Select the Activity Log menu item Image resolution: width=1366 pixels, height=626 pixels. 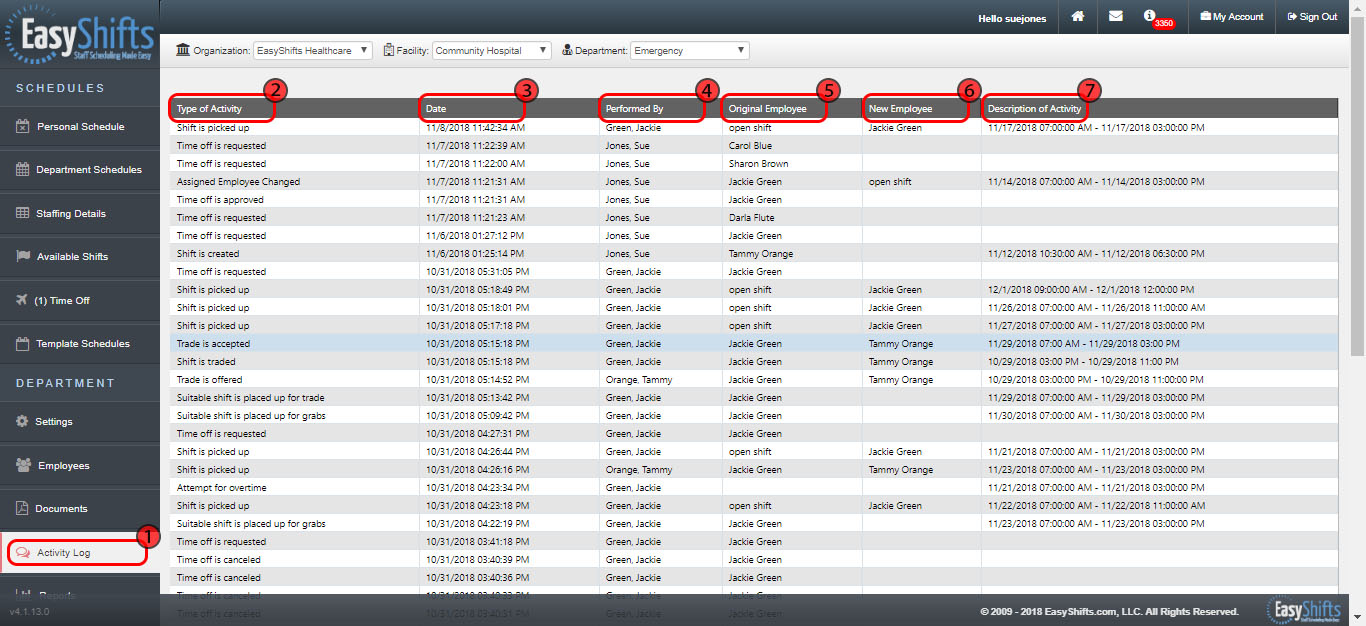[x=80, y=553]
